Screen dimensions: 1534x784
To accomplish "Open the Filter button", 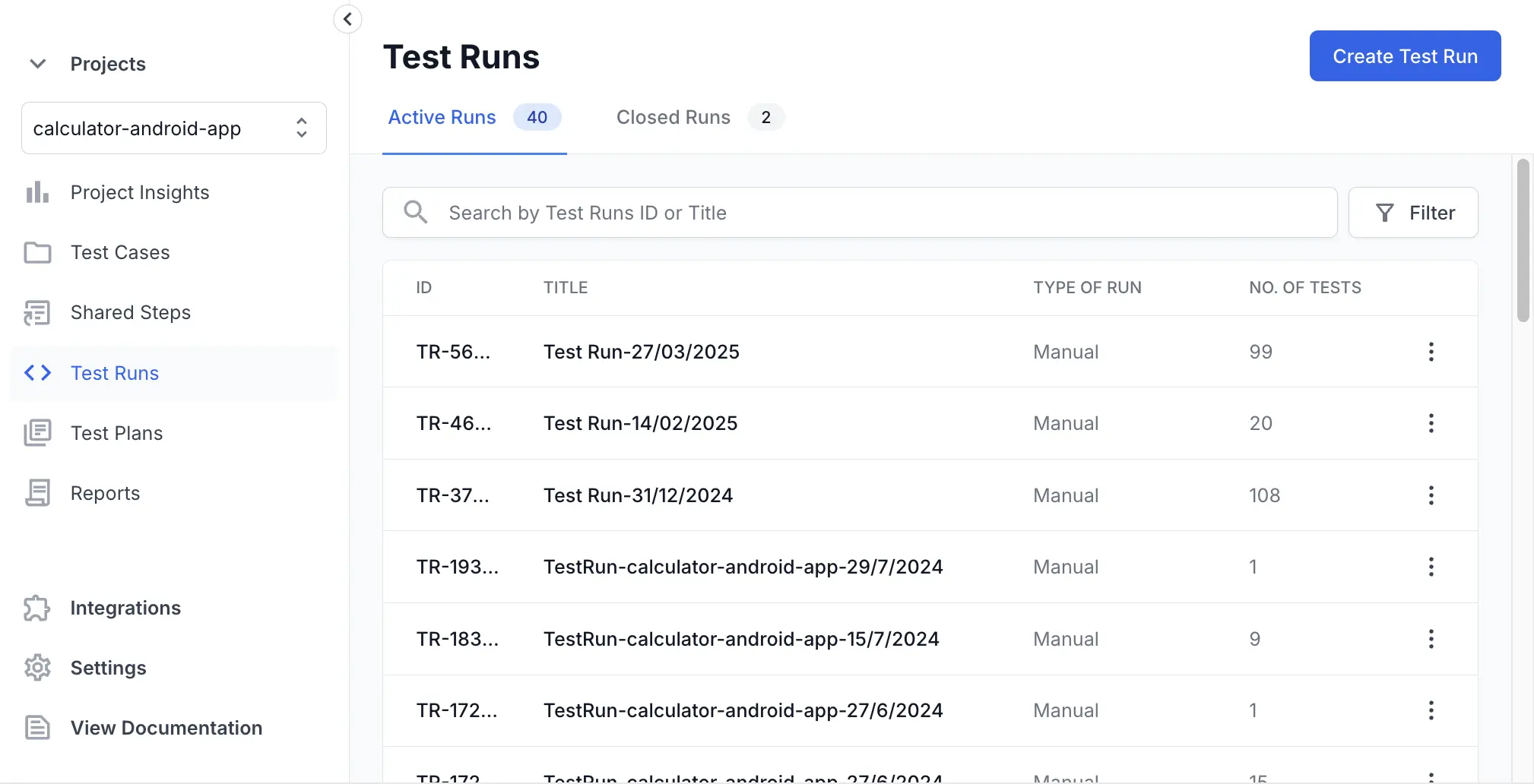I will (1413, 213).
